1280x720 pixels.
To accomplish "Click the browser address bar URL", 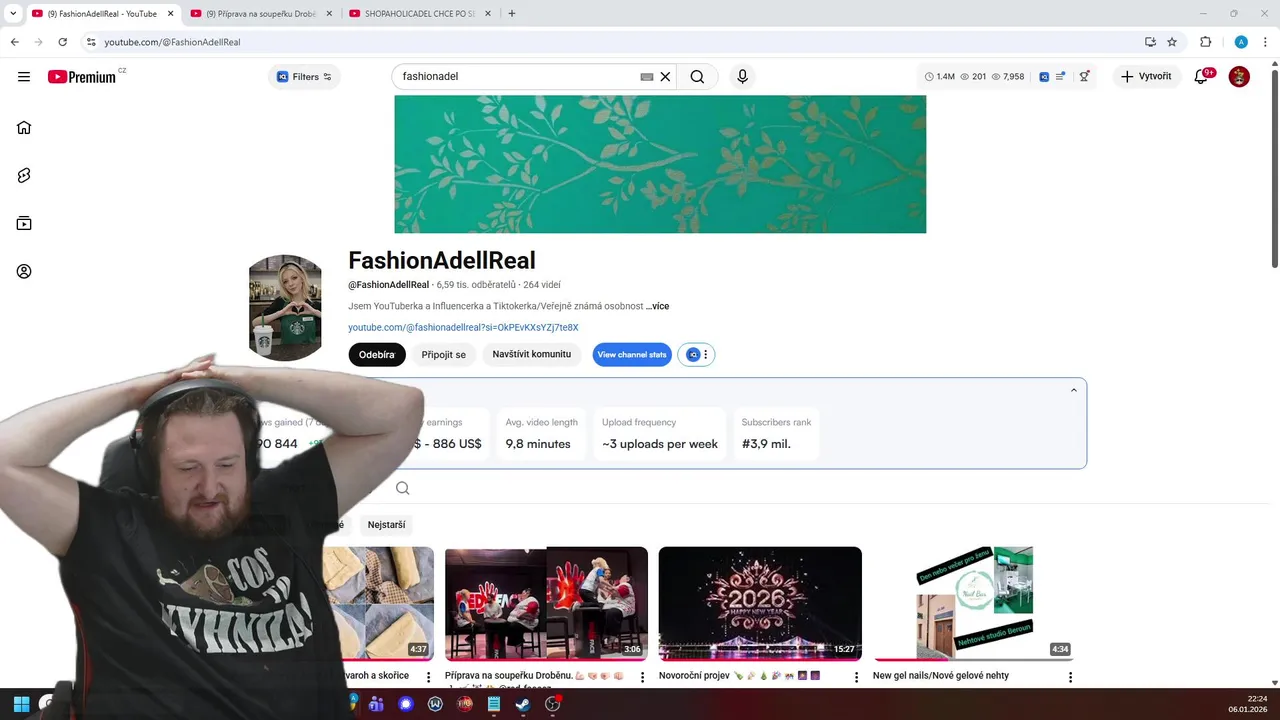I will click(172, 42).
